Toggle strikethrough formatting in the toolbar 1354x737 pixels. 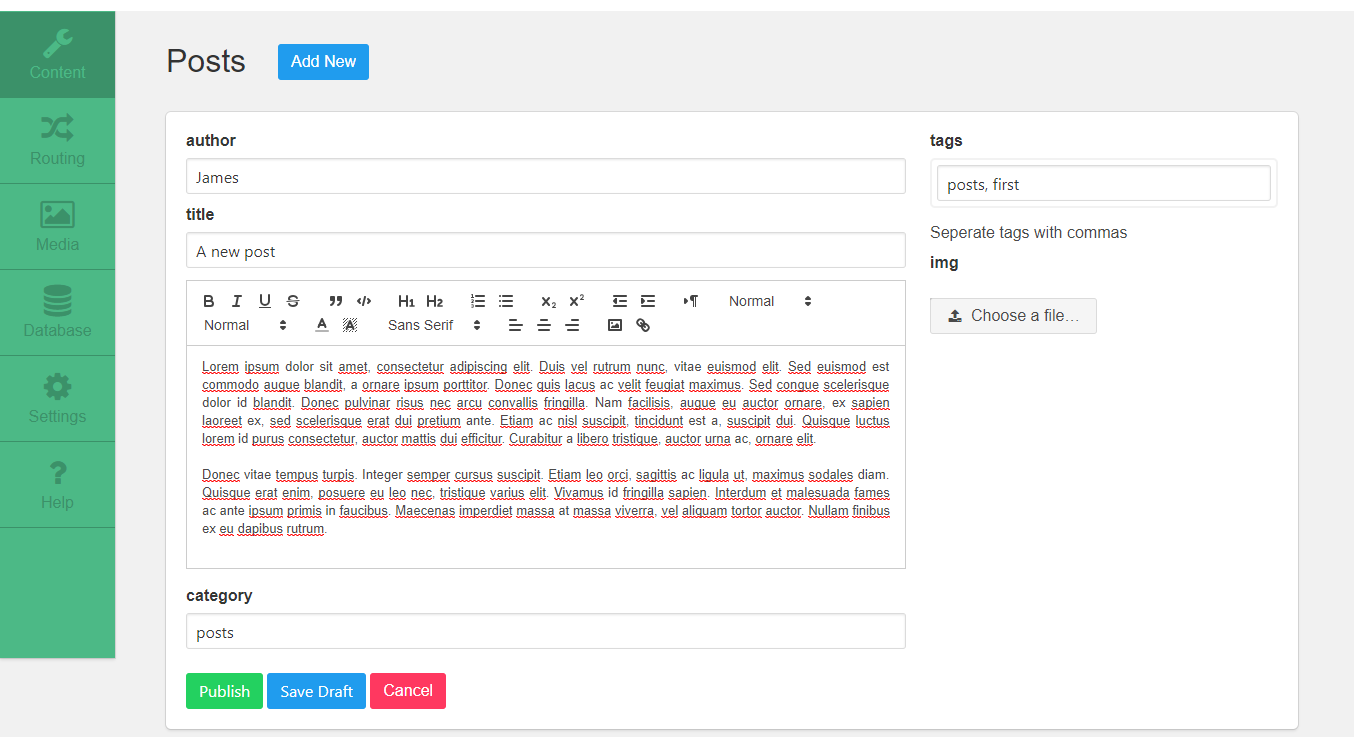(x=293, y=301)
